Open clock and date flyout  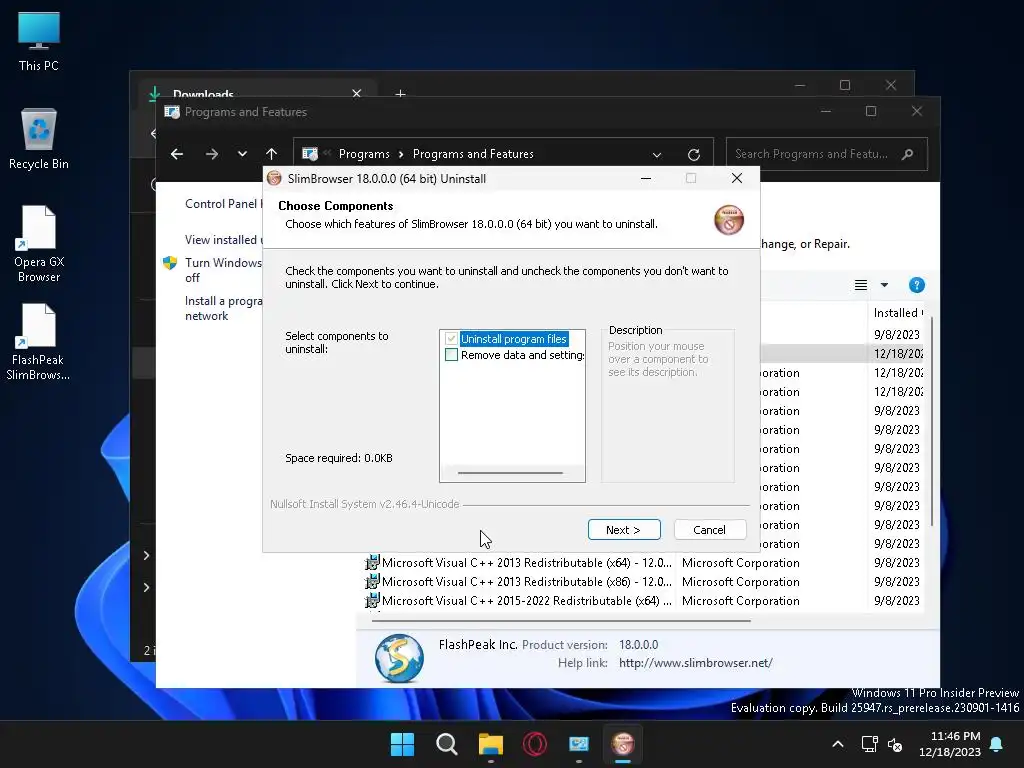tap(950, 744)
